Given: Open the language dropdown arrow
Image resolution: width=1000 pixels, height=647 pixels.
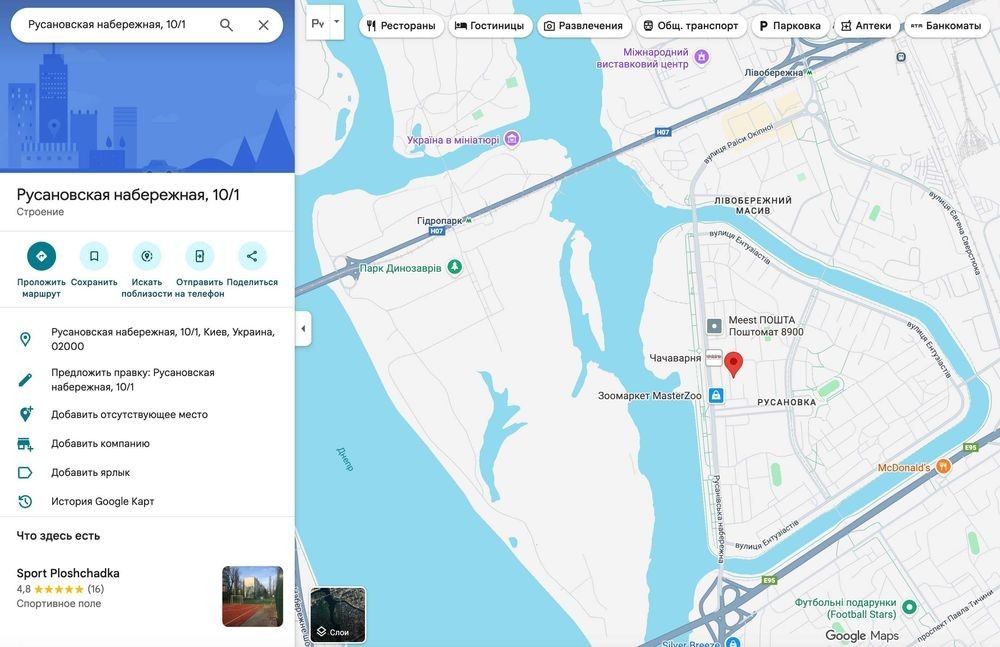Looking at the screenshot, I should point(337,22).
